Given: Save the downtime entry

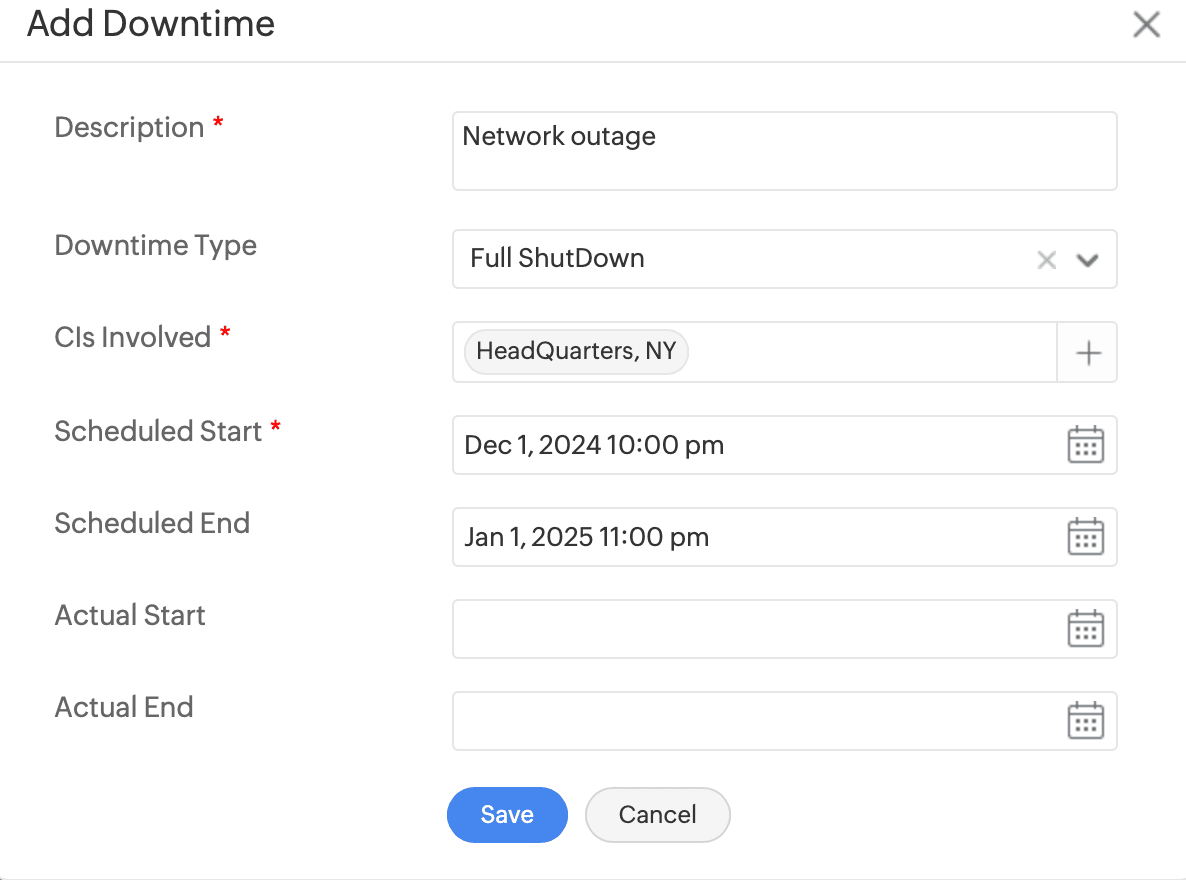Looking at the screenshot, I should click(x=507, y=815).
